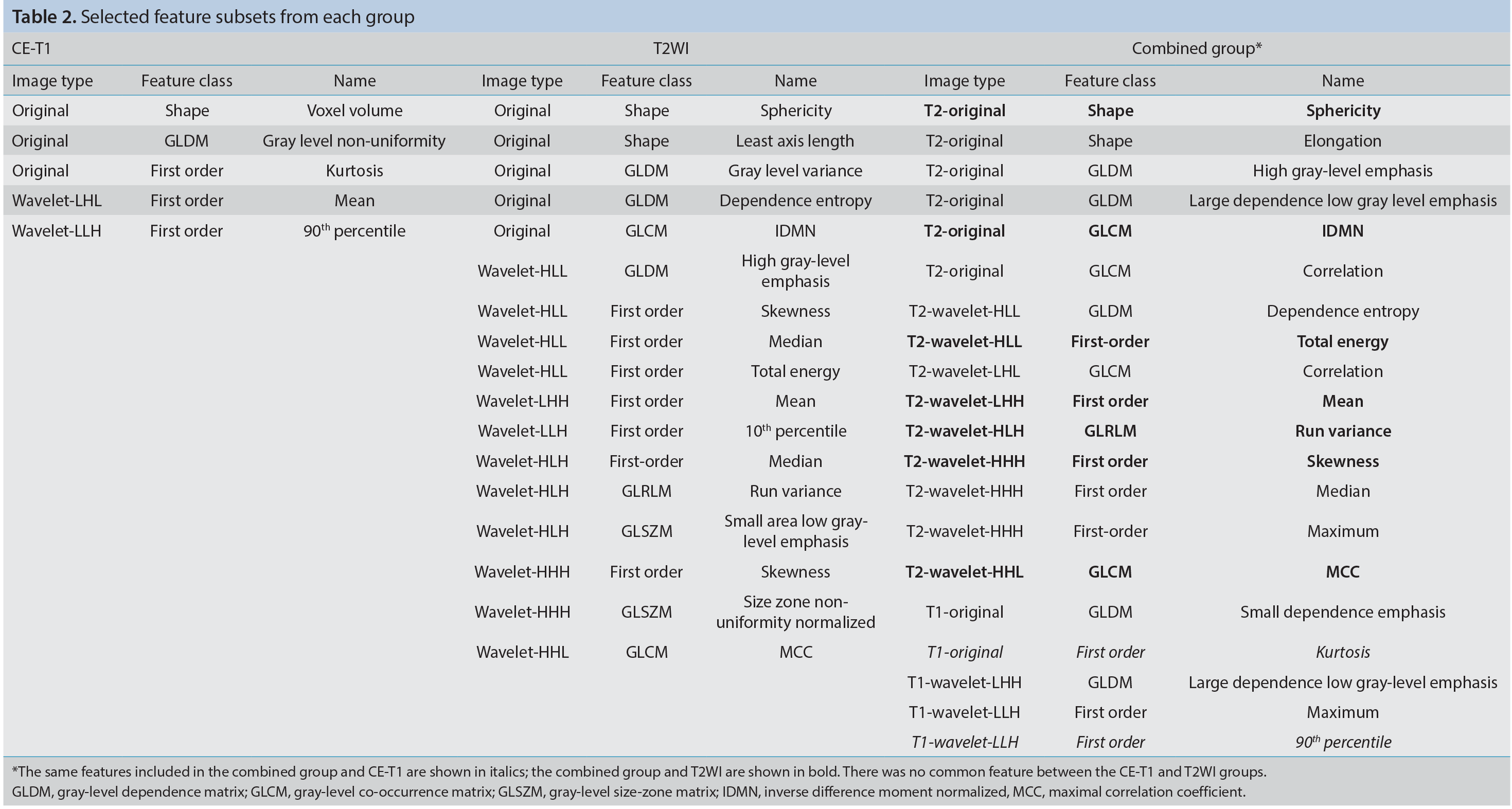Click the "Least axis length" cell
Viewport: 1512px width, 809px height.
click(795, 141)
